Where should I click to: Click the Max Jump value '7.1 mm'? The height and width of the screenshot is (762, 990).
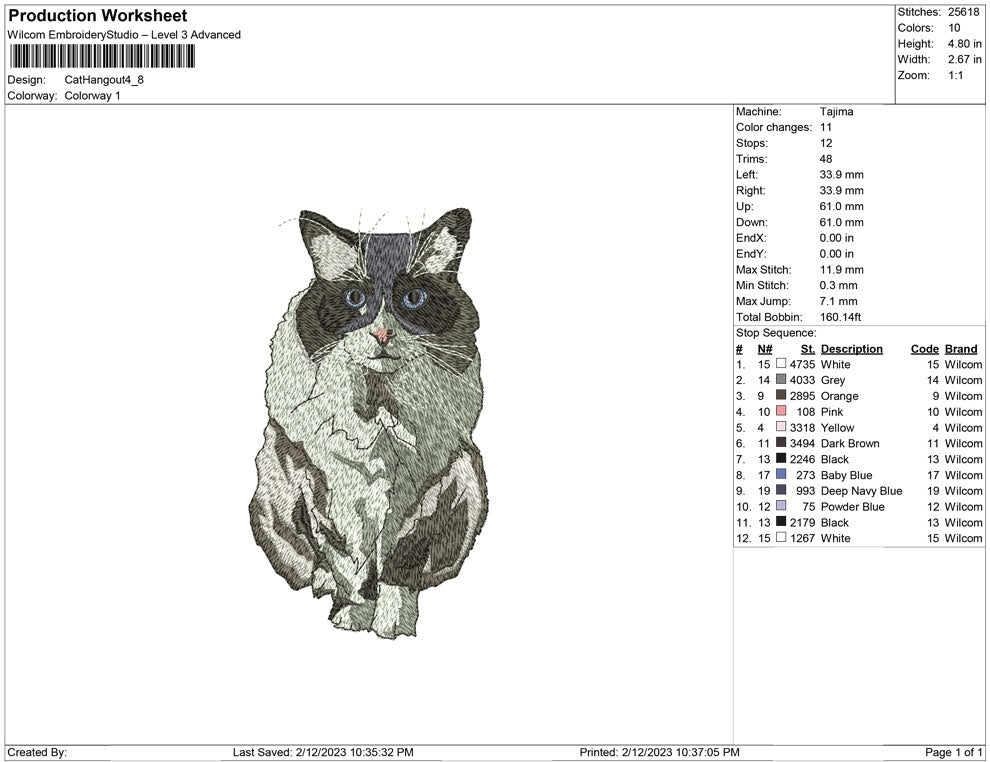[839, 301]
